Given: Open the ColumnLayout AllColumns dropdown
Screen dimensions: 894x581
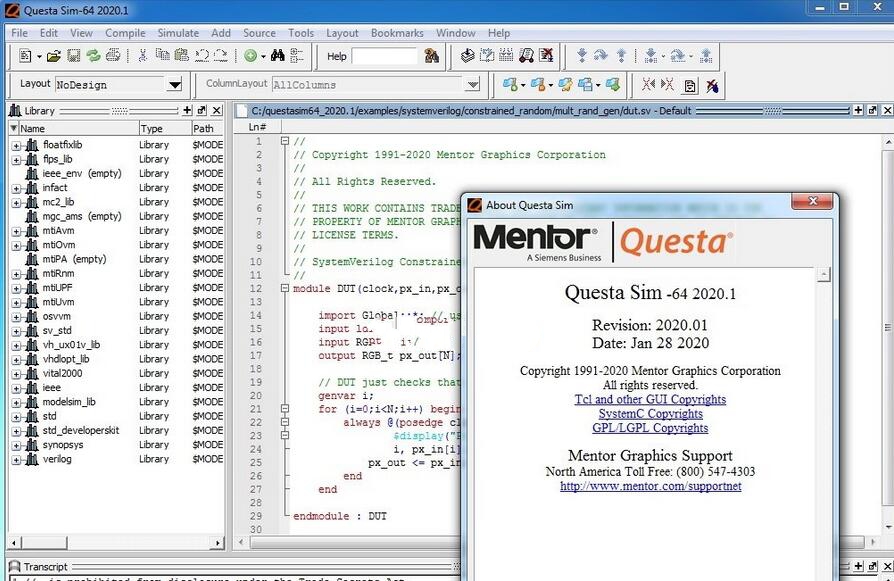Looking at the screenshot, I should coord(472,85).
